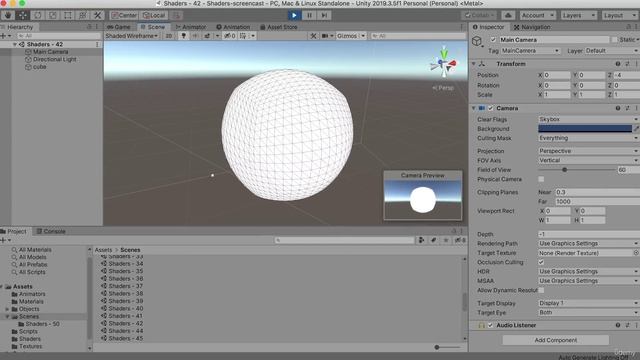Collapse the Scenes folder in Project
The height and width of the screenshot is (360, 640).
[7, 316]
